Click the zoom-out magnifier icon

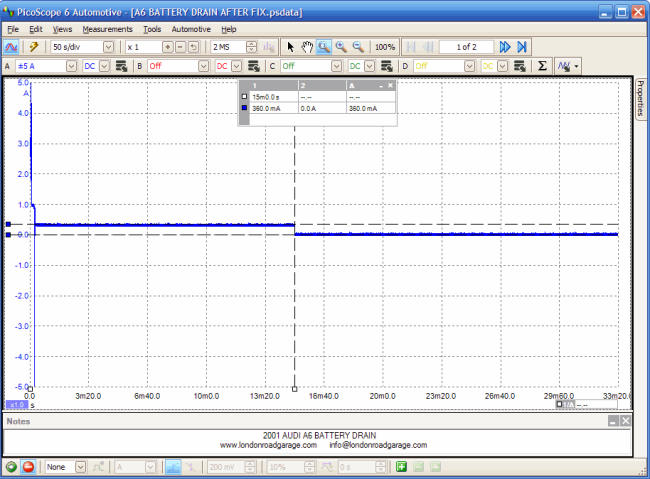tap(357, 47)
